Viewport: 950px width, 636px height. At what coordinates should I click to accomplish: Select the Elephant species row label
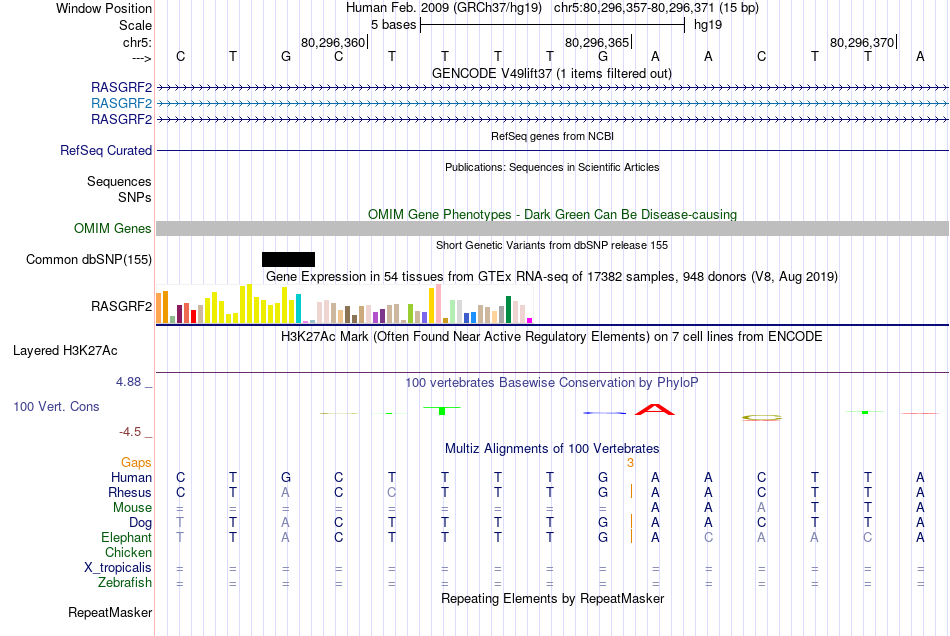tap(127, 537)
